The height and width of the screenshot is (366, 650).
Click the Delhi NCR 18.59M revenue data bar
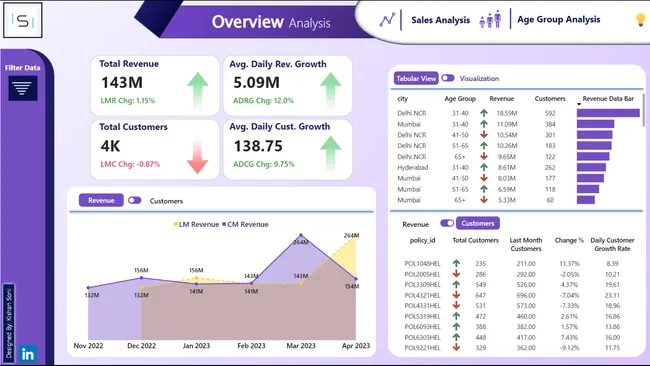pyautogui.click(x=608, y=113)
